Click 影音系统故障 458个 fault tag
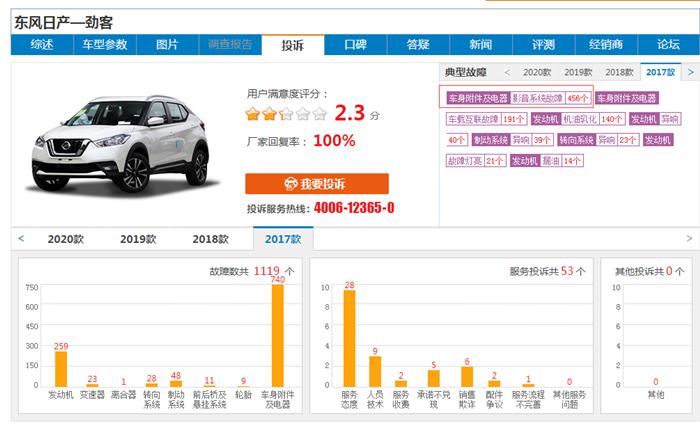The width and height of the screenshot is (700, 425). 519,98
